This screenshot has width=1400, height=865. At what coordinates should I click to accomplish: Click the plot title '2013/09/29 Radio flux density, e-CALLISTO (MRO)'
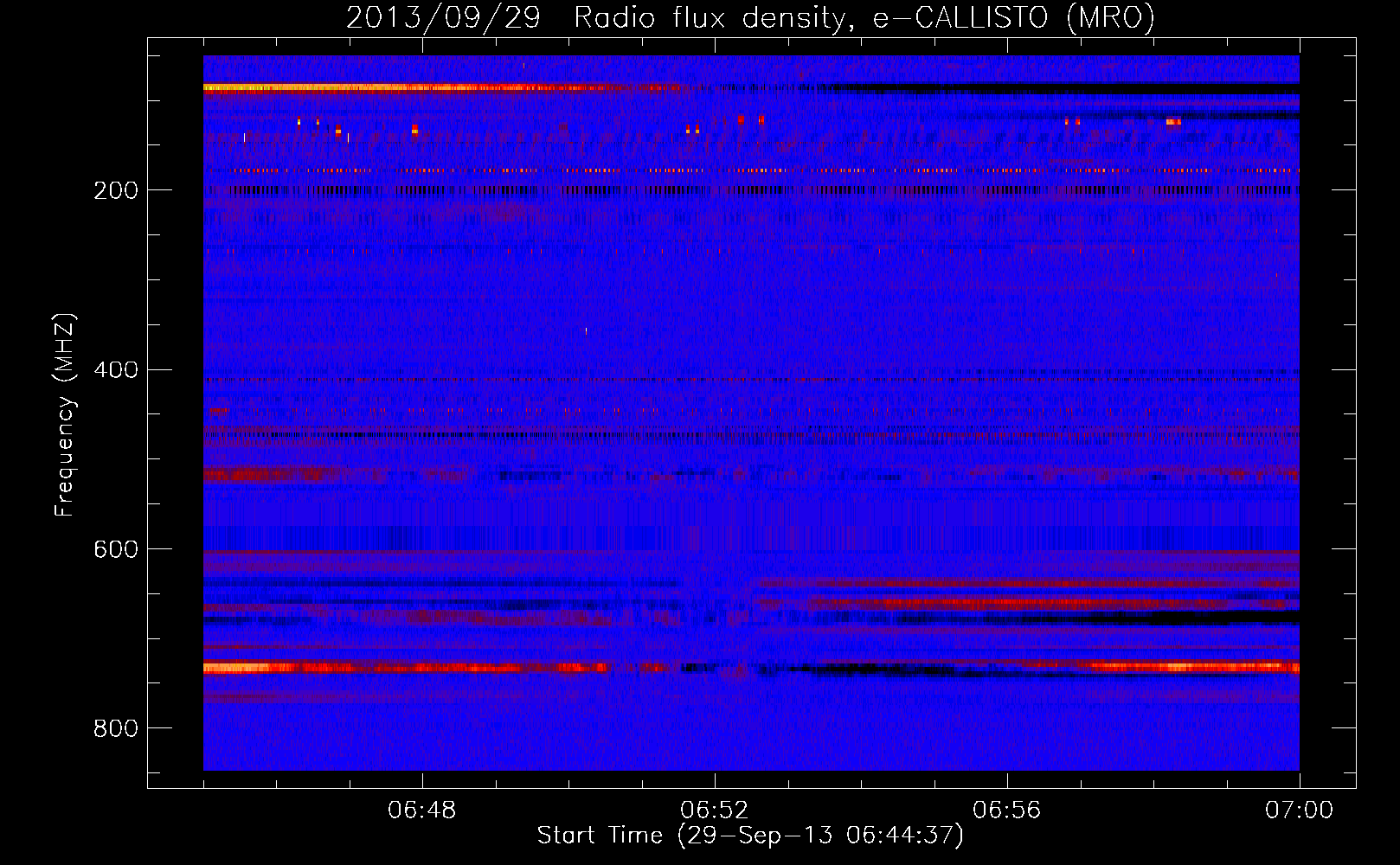click(x=750, y=18)
